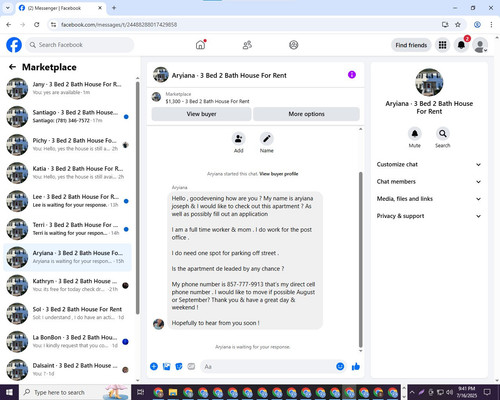This screenshot has width=500, height=400.
Task: Open Kathryn's conversation in the list
Action: (x=67, y=285)
